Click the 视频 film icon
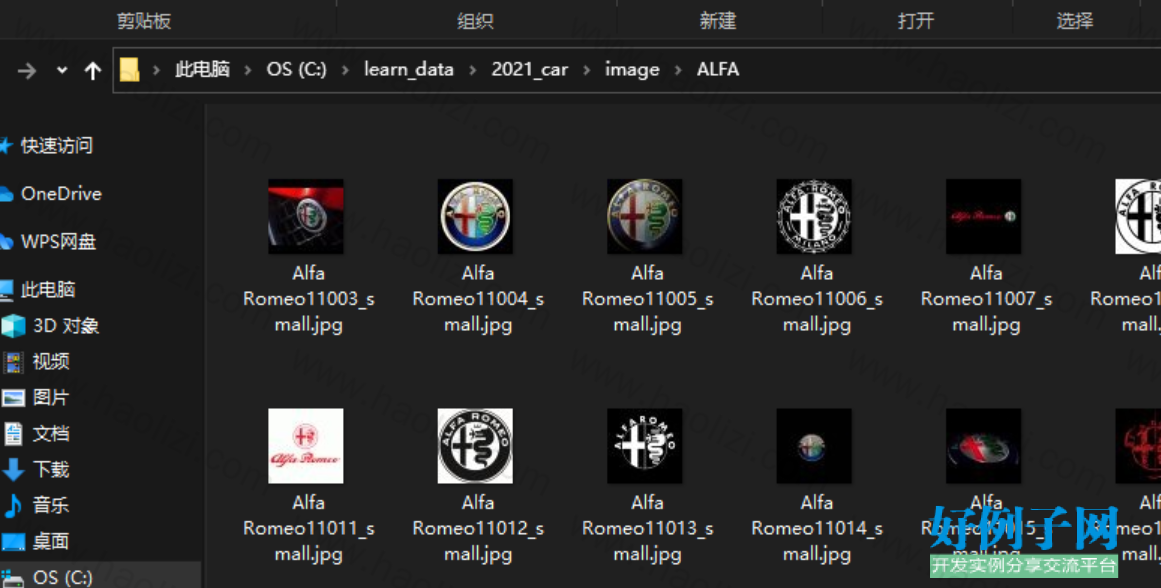The width and height of the screenshot is (1161, 588). pyautogui.click(x=13, y=362)
